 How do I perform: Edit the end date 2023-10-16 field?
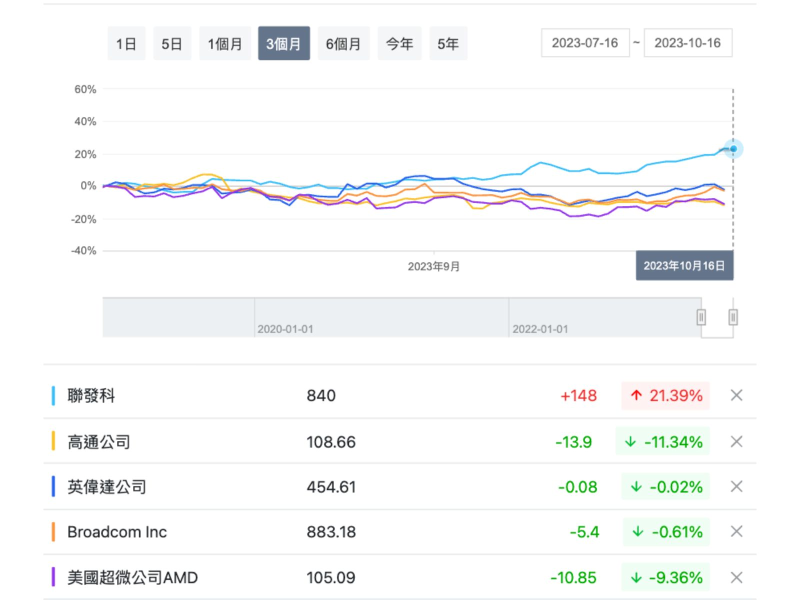pyautogui.click(x=688, y=43)
